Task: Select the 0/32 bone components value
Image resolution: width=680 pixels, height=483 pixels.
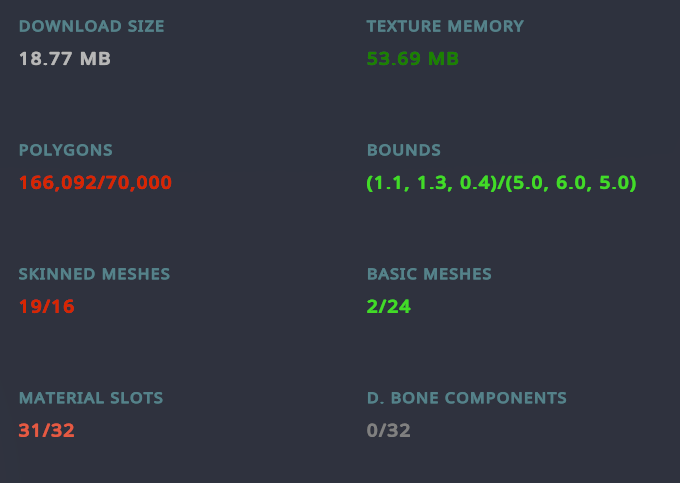Action: (389, 431)
